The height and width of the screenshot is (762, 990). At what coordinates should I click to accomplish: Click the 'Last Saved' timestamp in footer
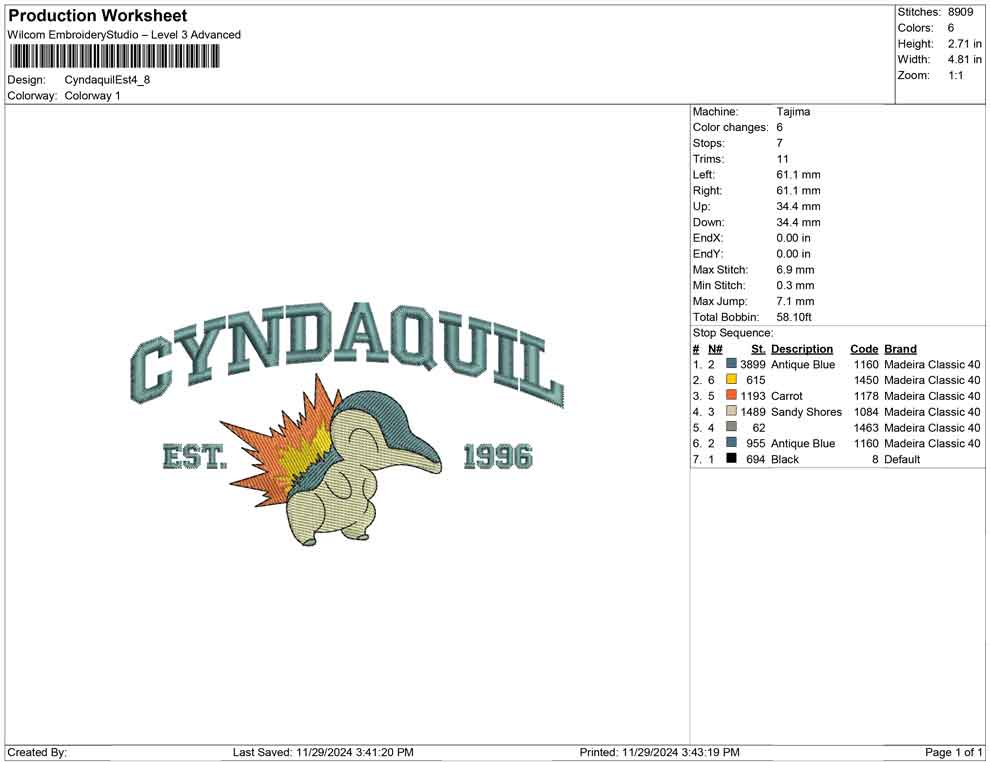[323, 752]
